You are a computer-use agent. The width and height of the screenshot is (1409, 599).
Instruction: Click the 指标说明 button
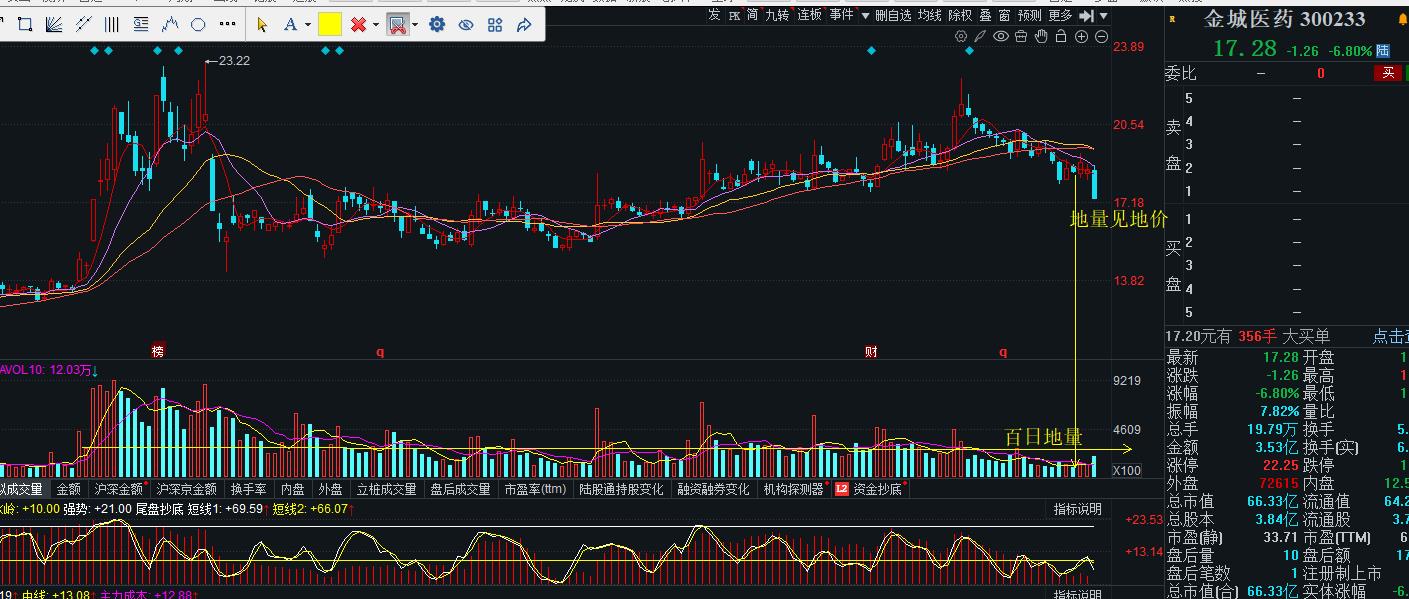coord(1077,509)
